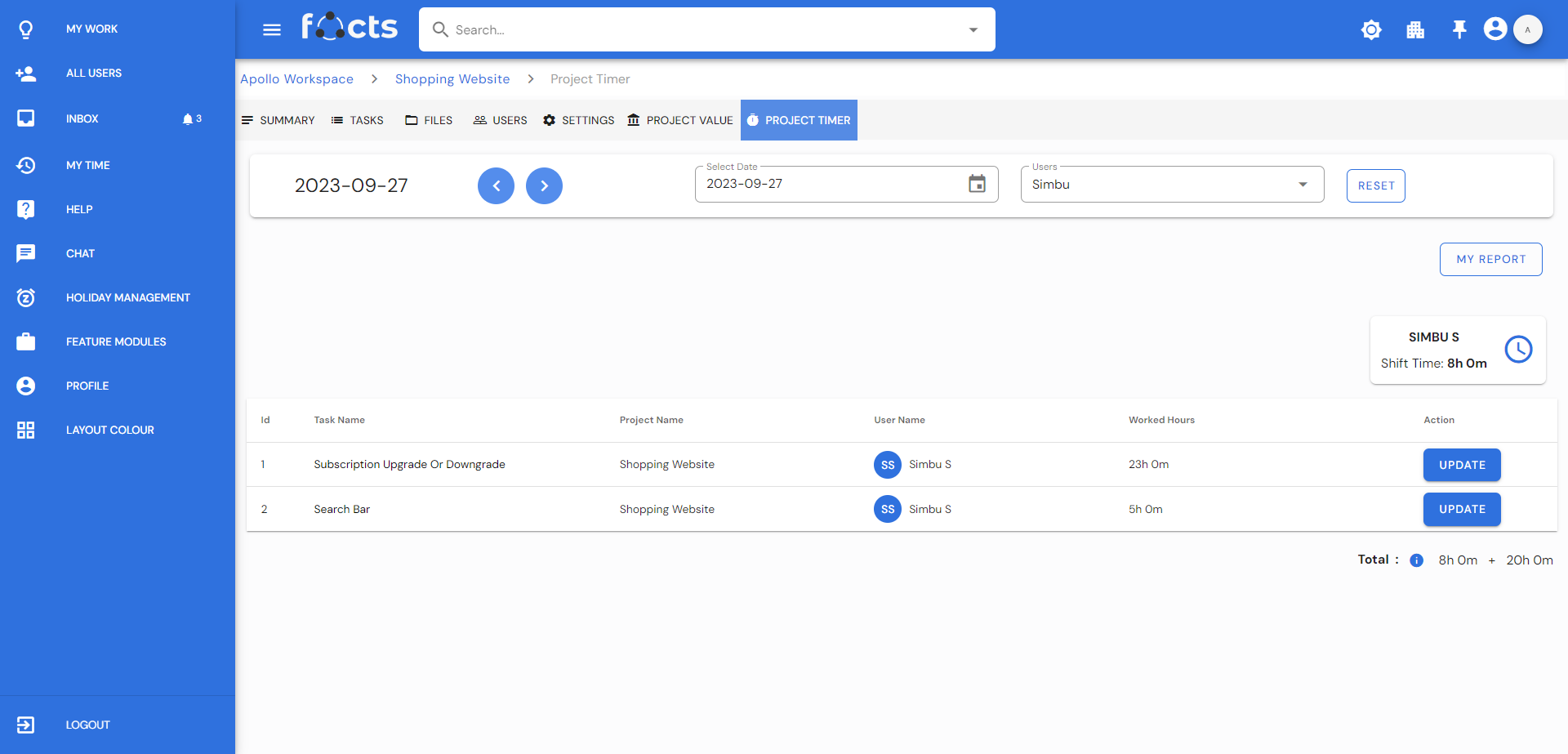The width and height of the screenshot is (1568, 754).
Task: Open the organization building icon
Action: click(1415, 30)
